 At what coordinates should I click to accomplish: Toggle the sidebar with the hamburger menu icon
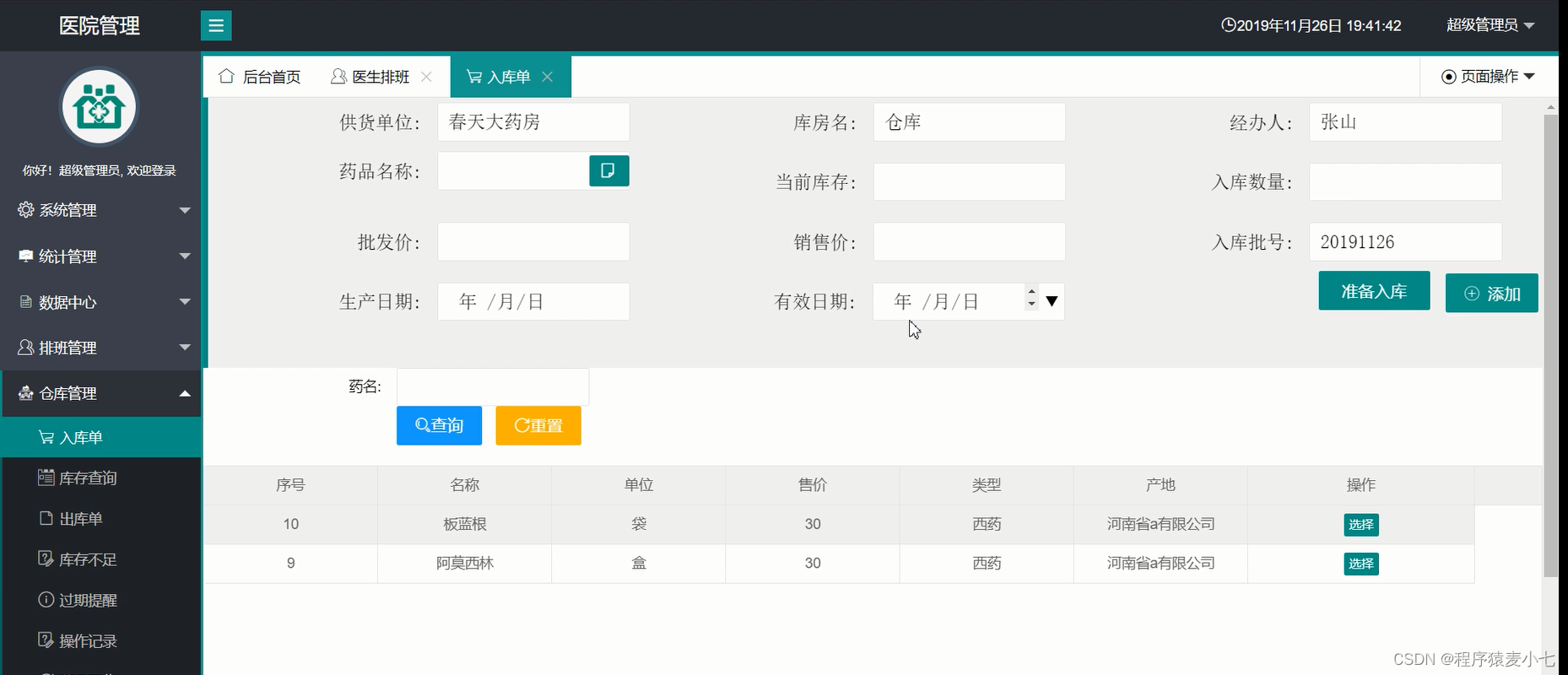tap(216, 25)
